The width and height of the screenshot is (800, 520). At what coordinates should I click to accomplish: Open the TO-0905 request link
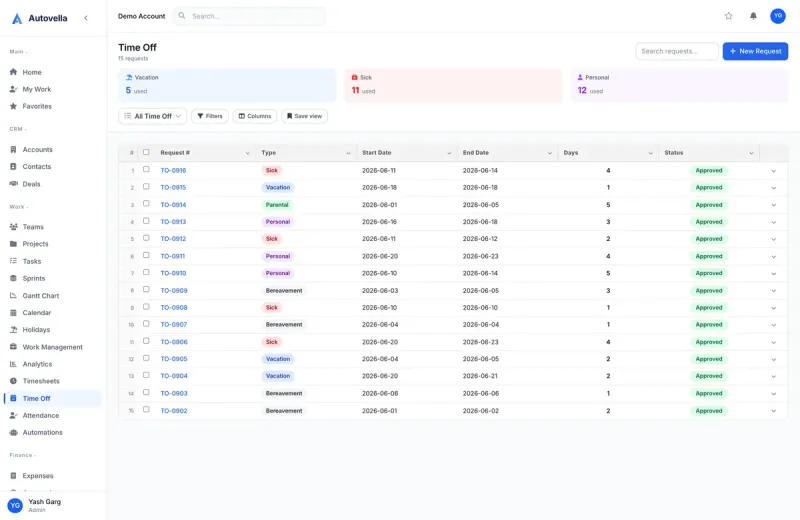(174, 359)
